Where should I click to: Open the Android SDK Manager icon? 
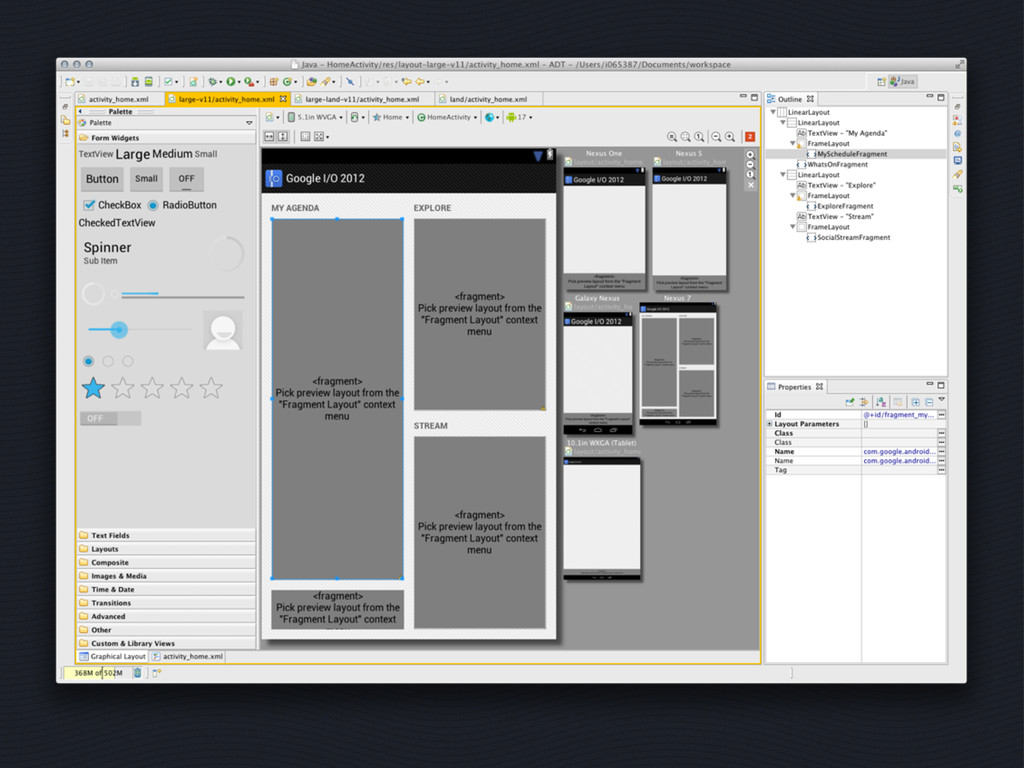[x=135, y=82]
